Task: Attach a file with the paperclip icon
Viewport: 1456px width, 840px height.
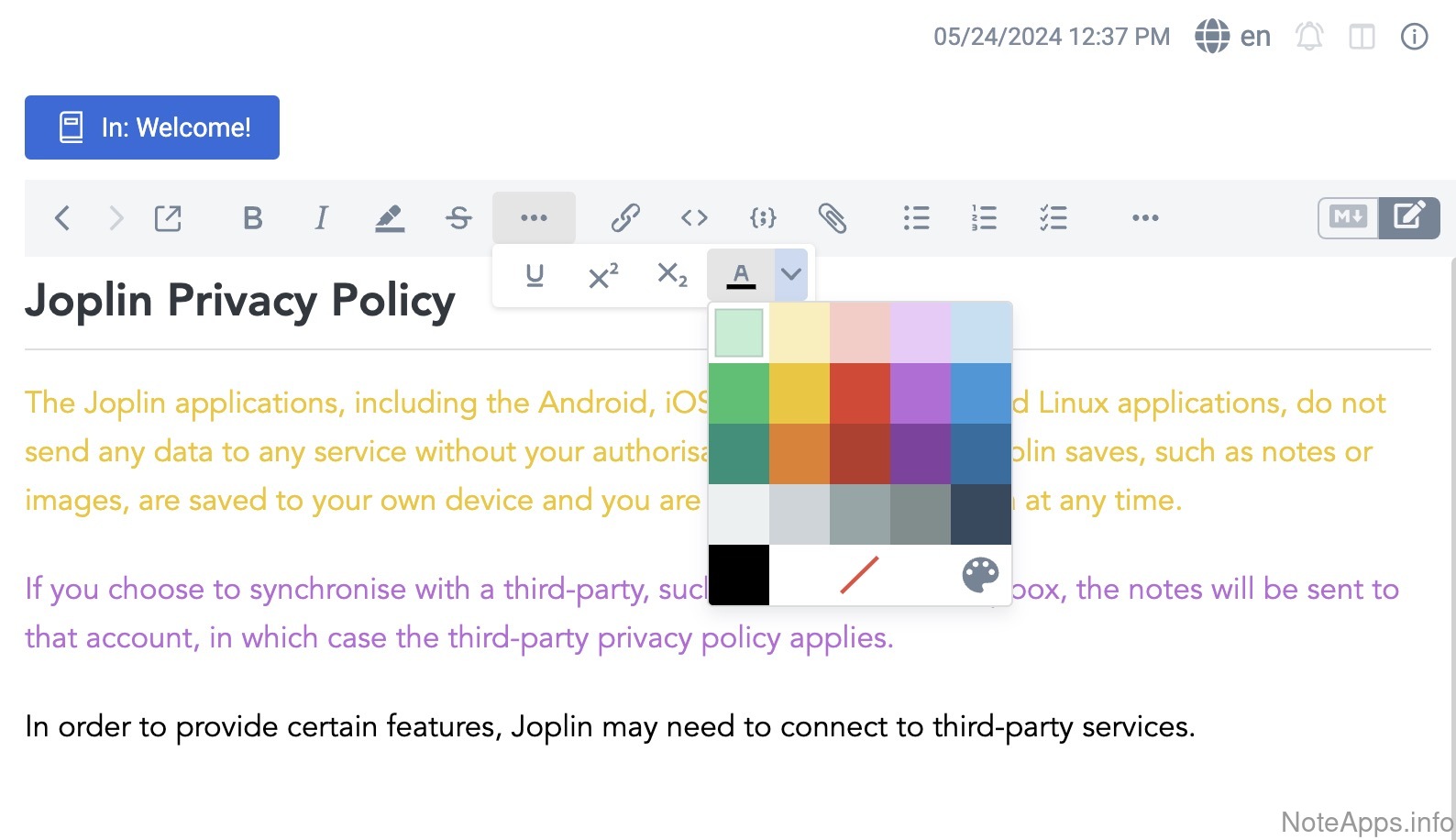Action: tap(832, 218)
